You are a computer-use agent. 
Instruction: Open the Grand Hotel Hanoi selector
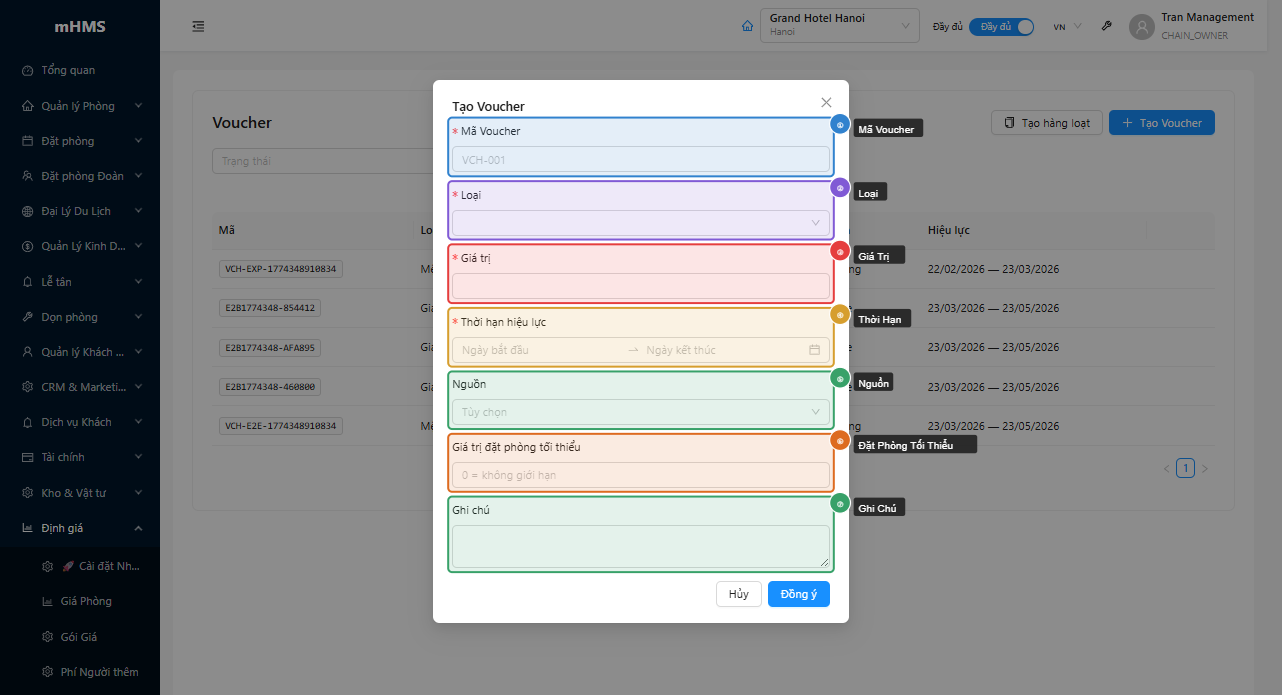point(839,26)
